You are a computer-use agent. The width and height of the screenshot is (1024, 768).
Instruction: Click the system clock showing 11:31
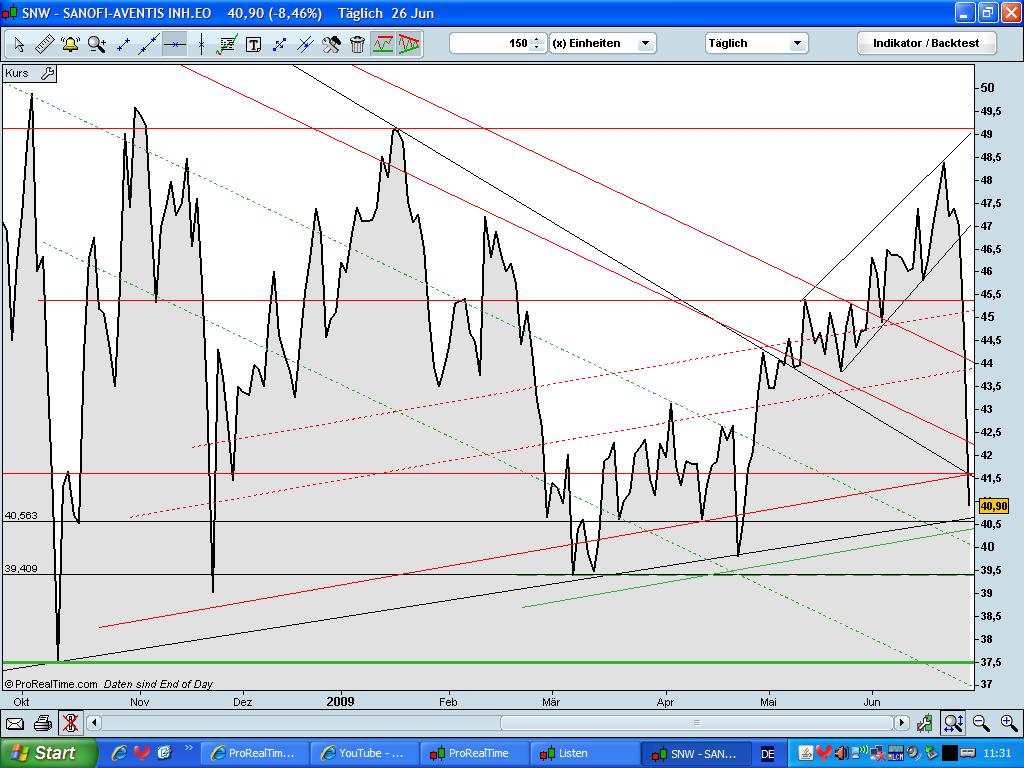(x=997, y=754)
